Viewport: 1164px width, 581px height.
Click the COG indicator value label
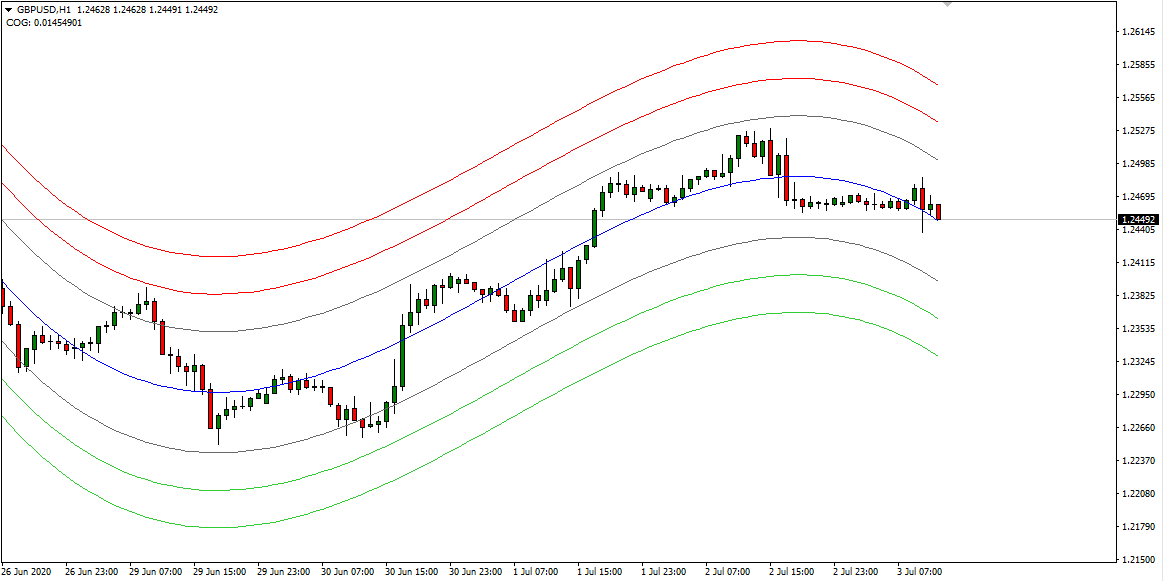pyautogui.click(x=44, y=22)
